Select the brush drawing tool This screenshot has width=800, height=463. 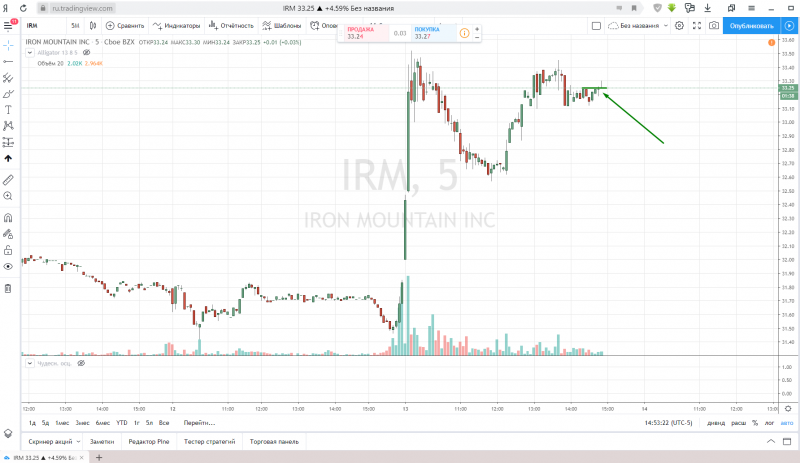coord(8,94)
